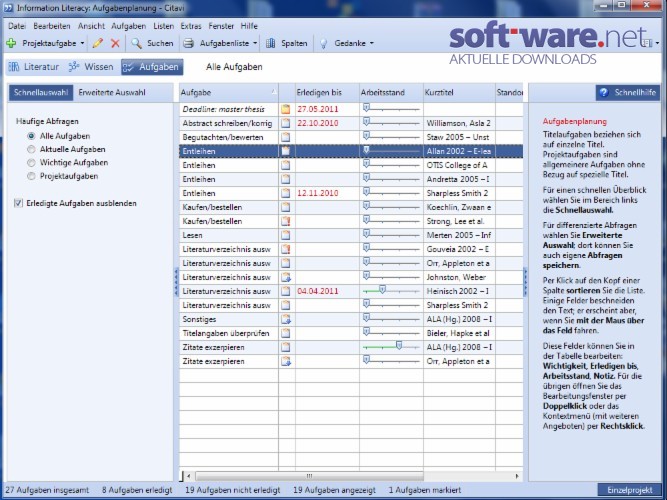Open the Datei menu
The image size is (667, 500).
[x=17, y=26]
